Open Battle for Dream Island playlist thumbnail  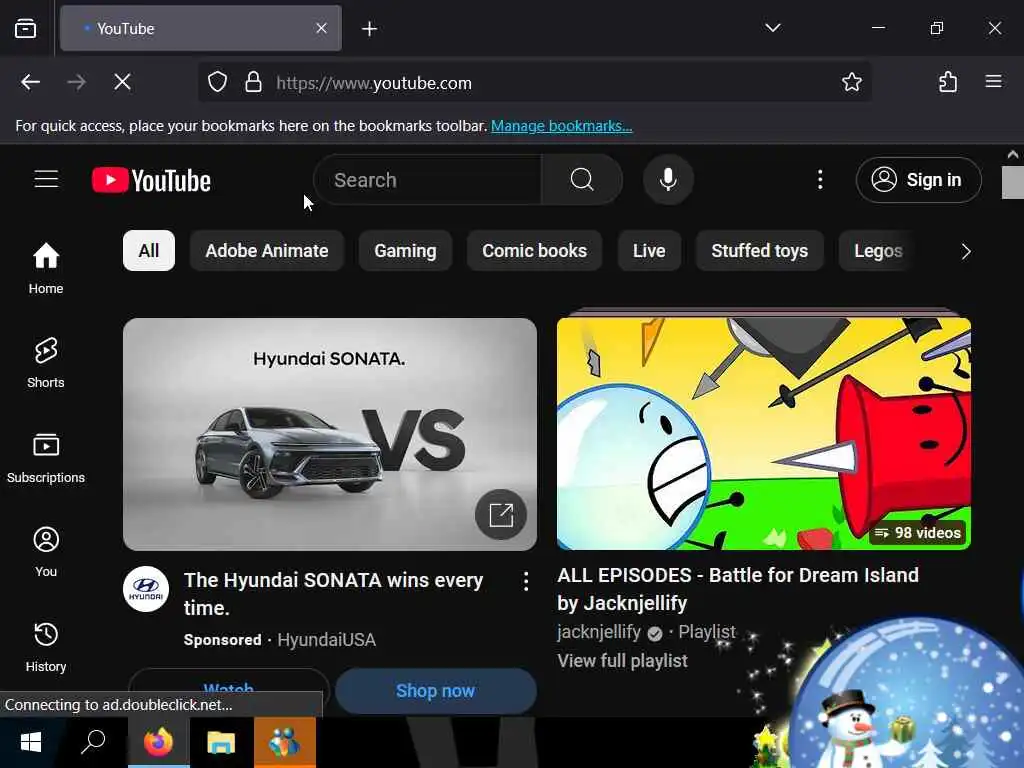763,434
